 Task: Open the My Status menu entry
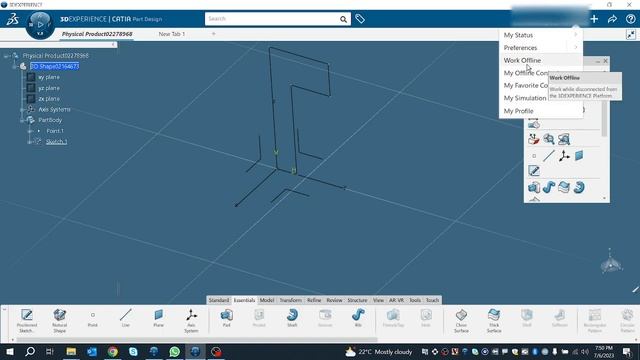(x=518, y=35)
